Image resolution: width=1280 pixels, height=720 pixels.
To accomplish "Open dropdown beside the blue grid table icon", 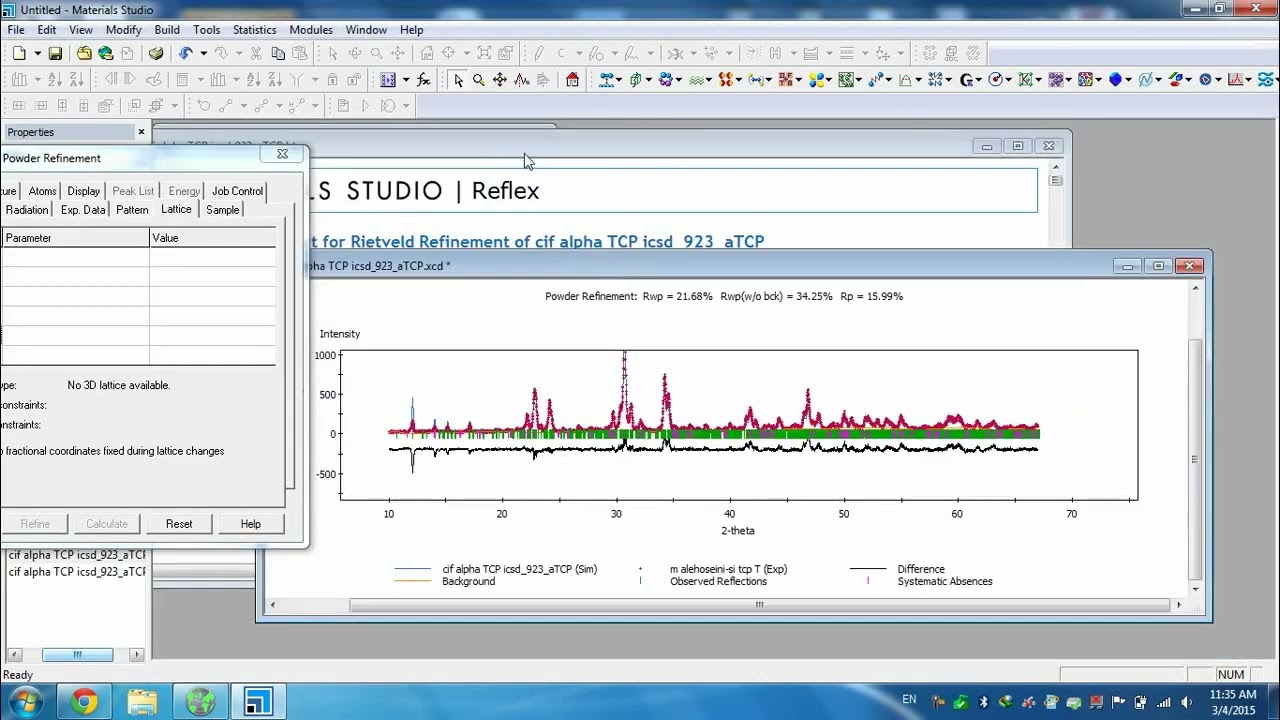I will click(x=405, y=80).
